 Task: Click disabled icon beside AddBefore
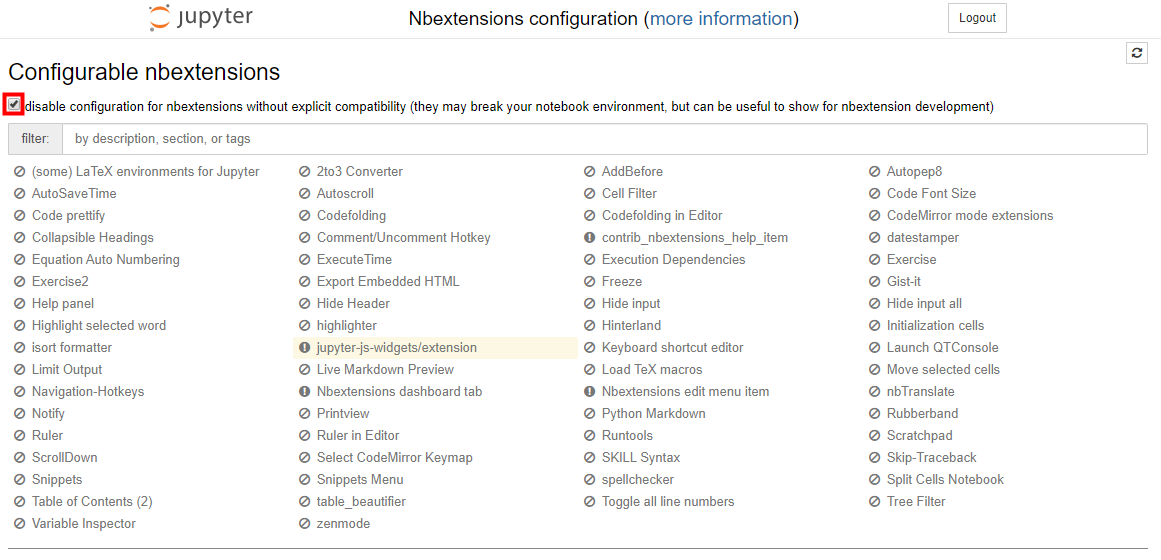pos(589,172)
